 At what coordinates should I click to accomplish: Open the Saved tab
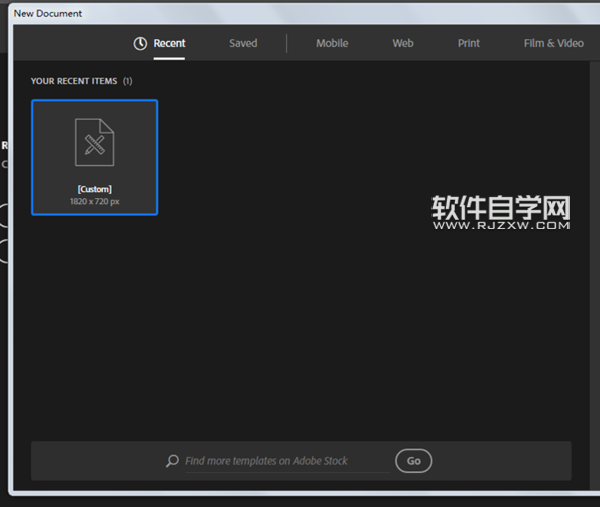point(243,43)
